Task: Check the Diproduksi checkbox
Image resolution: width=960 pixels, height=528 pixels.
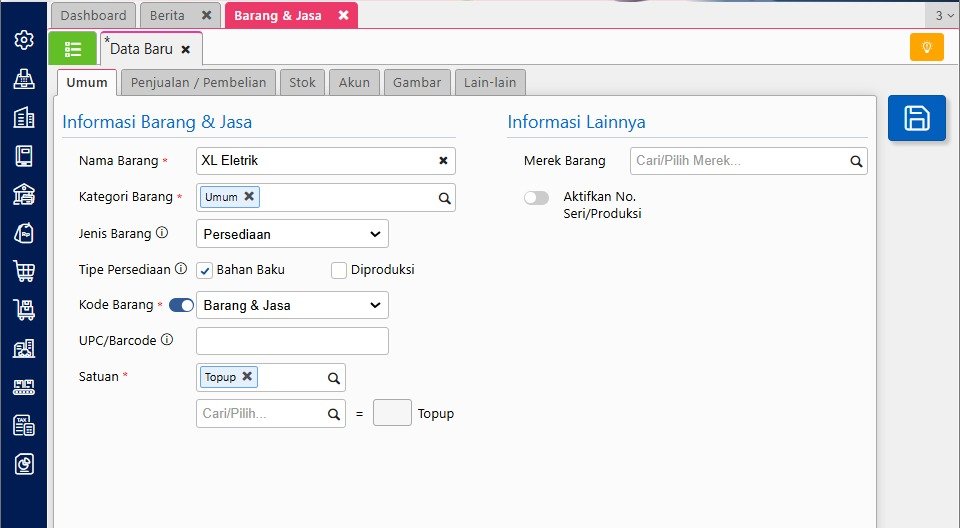Action: 339,270
